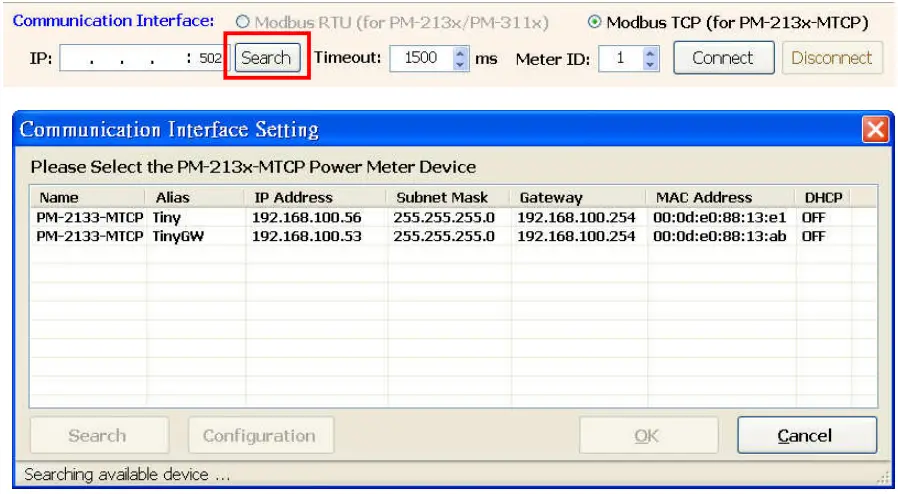Screen dimensions: 898x494
Task: Click DHCP OFF value in TinyGW row
Action: pos(813,236)
